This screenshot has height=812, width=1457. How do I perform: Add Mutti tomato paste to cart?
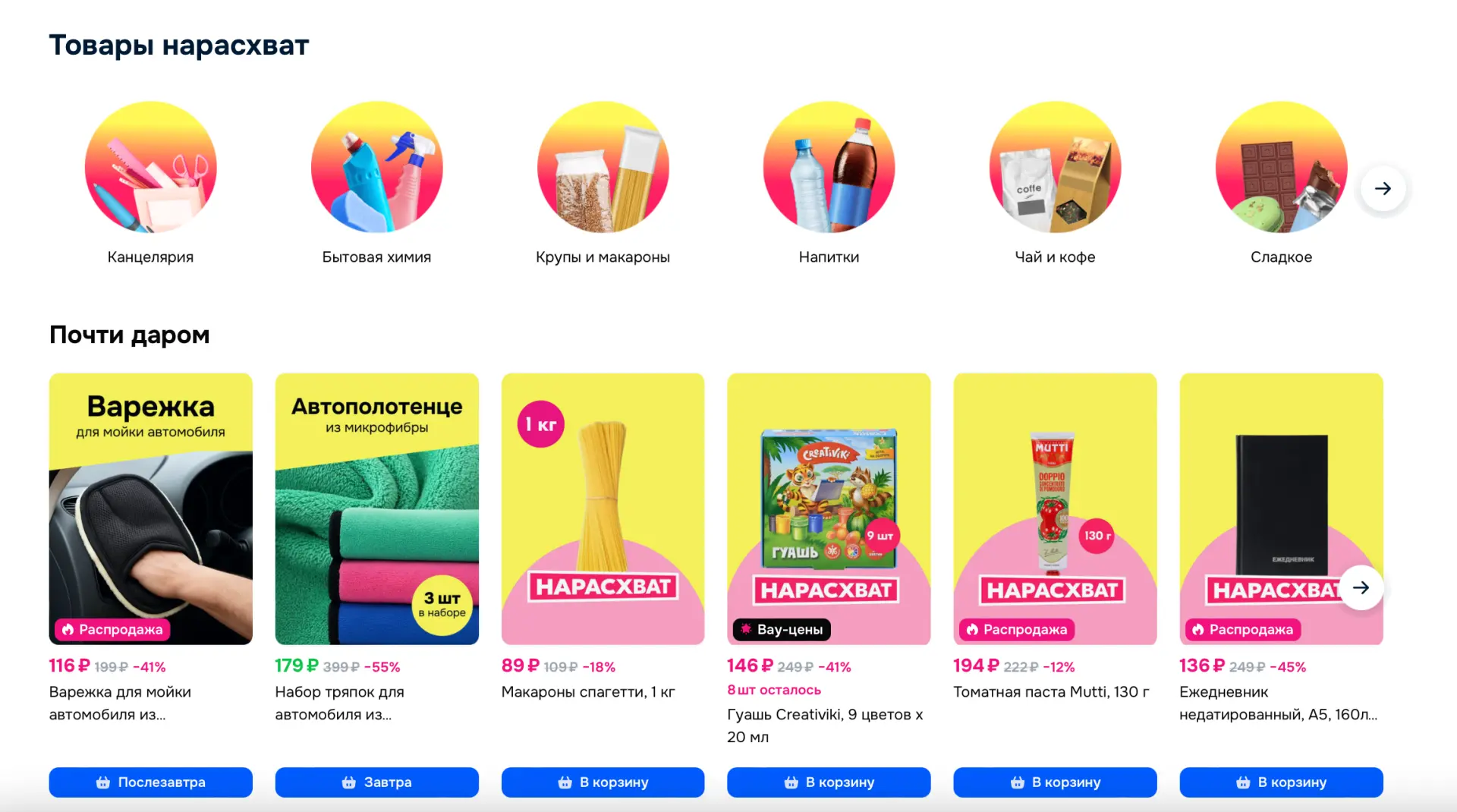pyautogui.click(x=1055, y=782)
